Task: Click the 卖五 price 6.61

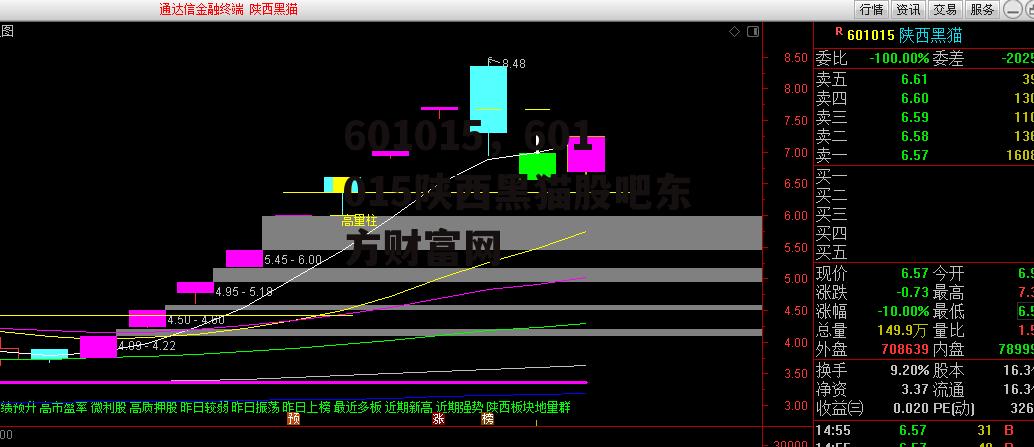Action: coord(915,79)
